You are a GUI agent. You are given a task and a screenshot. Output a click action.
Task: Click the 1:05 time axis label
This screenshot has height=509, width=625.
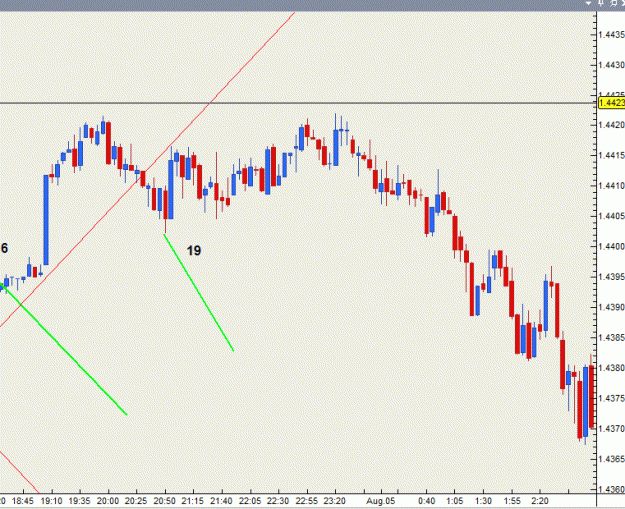[454, 501]
